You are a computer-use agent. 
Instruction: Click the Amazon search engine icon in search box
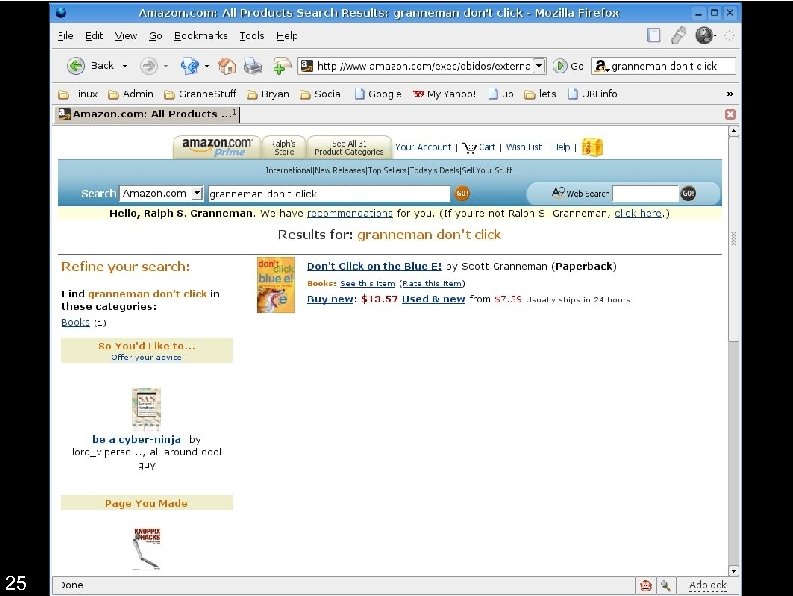pos(600,66)
